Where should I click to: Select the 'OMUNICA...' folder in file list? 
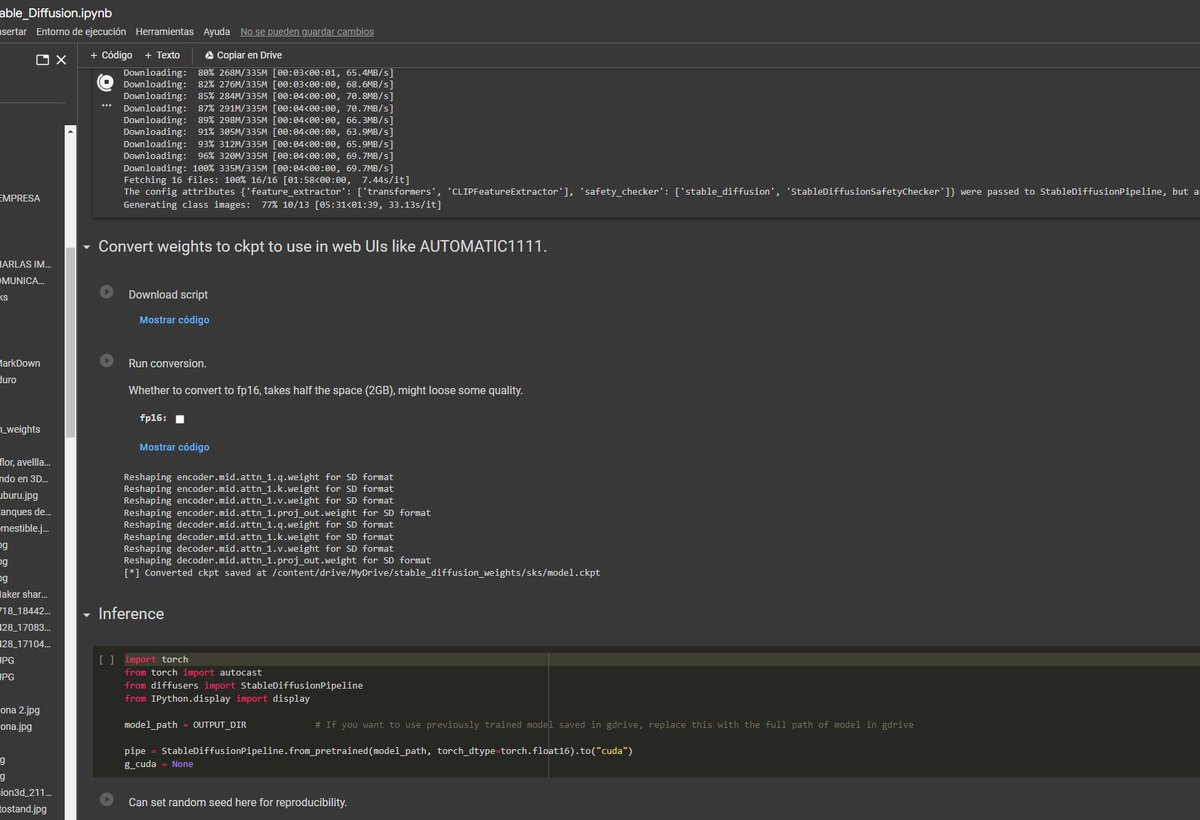point(22,281)
